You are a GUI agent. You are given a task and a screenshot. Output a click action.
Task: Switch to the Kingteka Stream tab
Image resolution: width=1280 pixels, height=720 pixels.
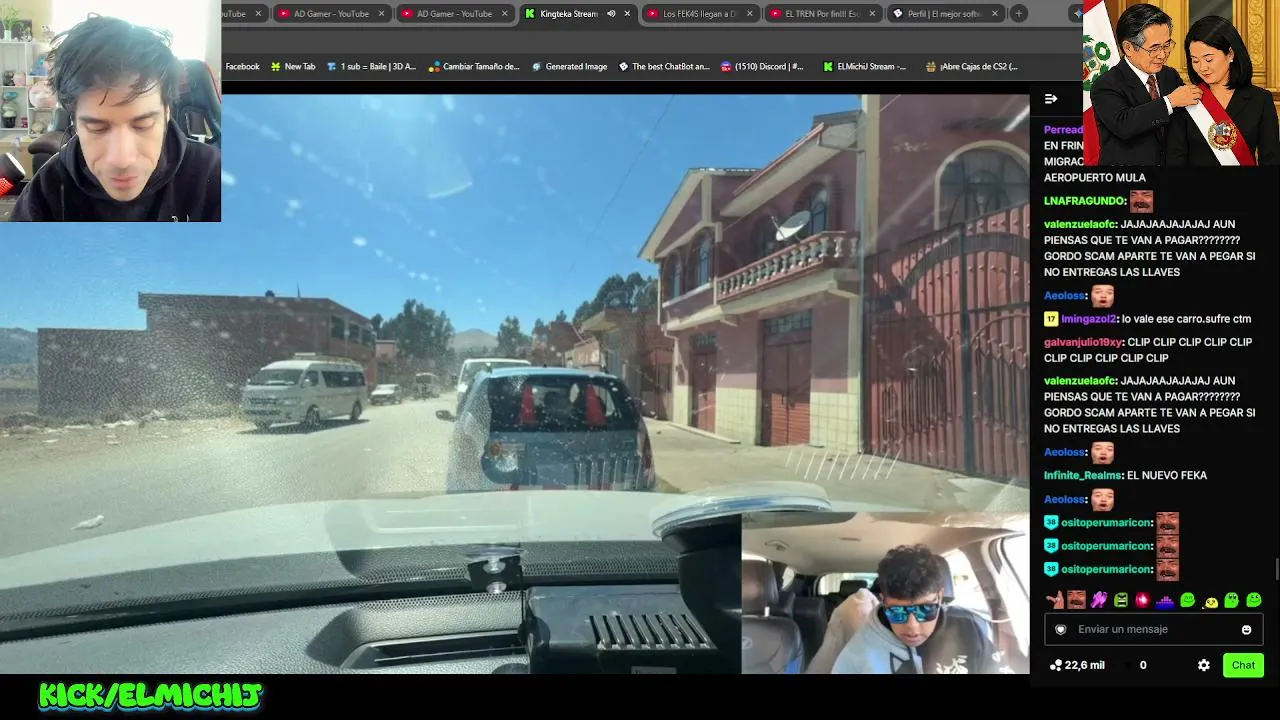[569, 14]
